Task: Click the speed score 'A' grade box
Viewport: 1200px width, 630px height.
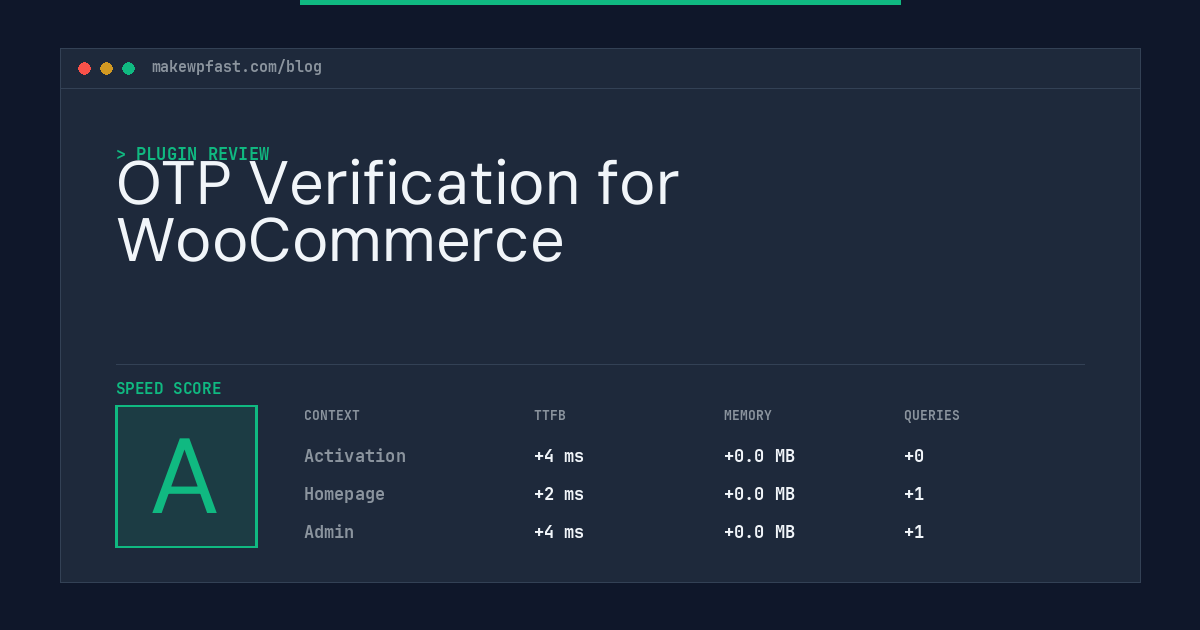Action: (x=186, y=476)
